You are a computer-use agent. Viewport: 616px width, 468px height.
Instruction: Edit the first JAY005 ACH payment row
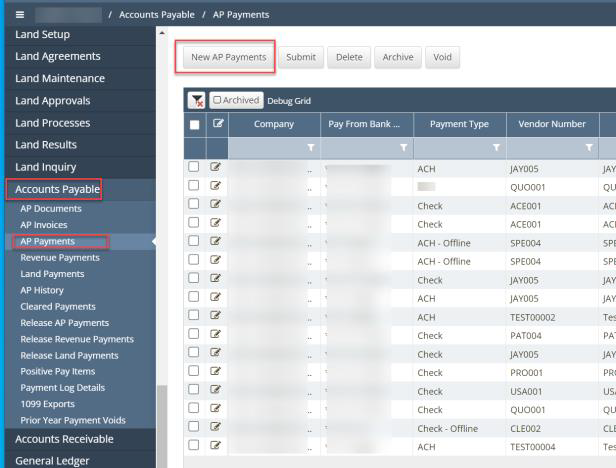point(215,168)
